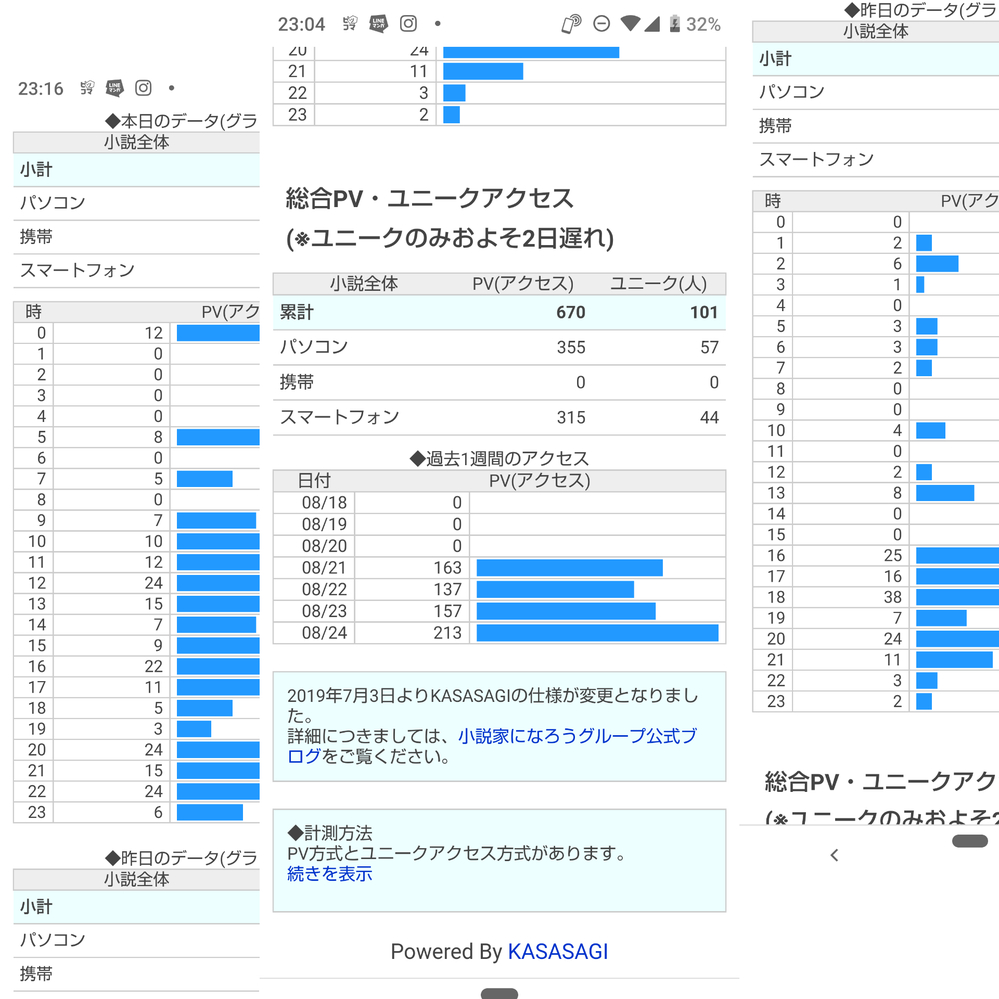Tap the 携帯 row showing 0 PV
Viewport: 999px width, 999px height.
[x=499, y=383]
